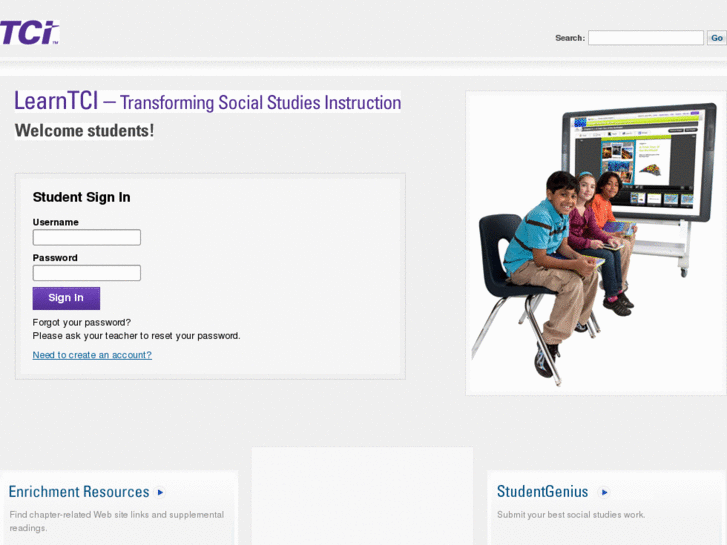Click 'Submit your best social studies work.' text

(x=571, y=514)
